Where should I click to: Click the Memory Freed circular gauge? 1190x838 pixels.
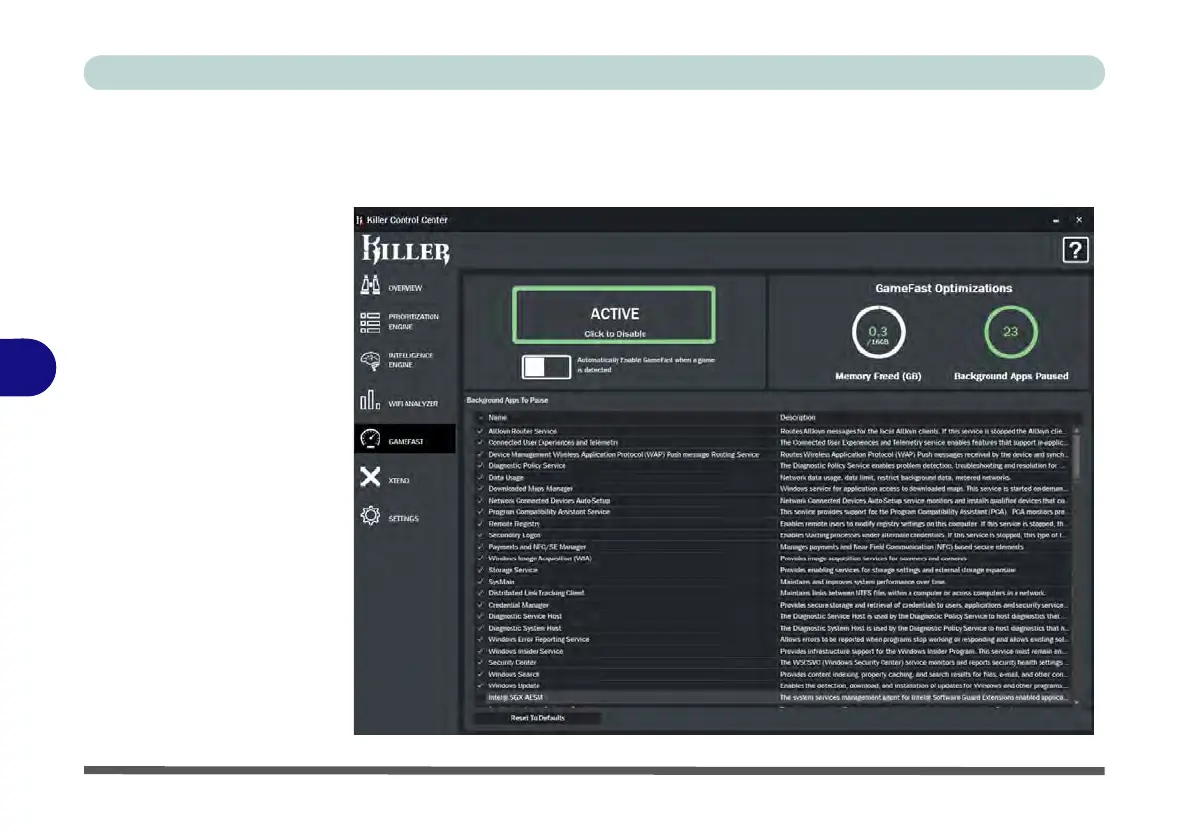(878, 332)
